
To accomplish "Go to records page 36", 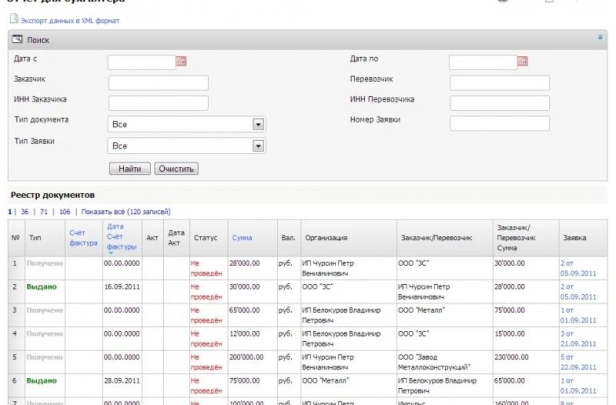I will coord(25,212).
